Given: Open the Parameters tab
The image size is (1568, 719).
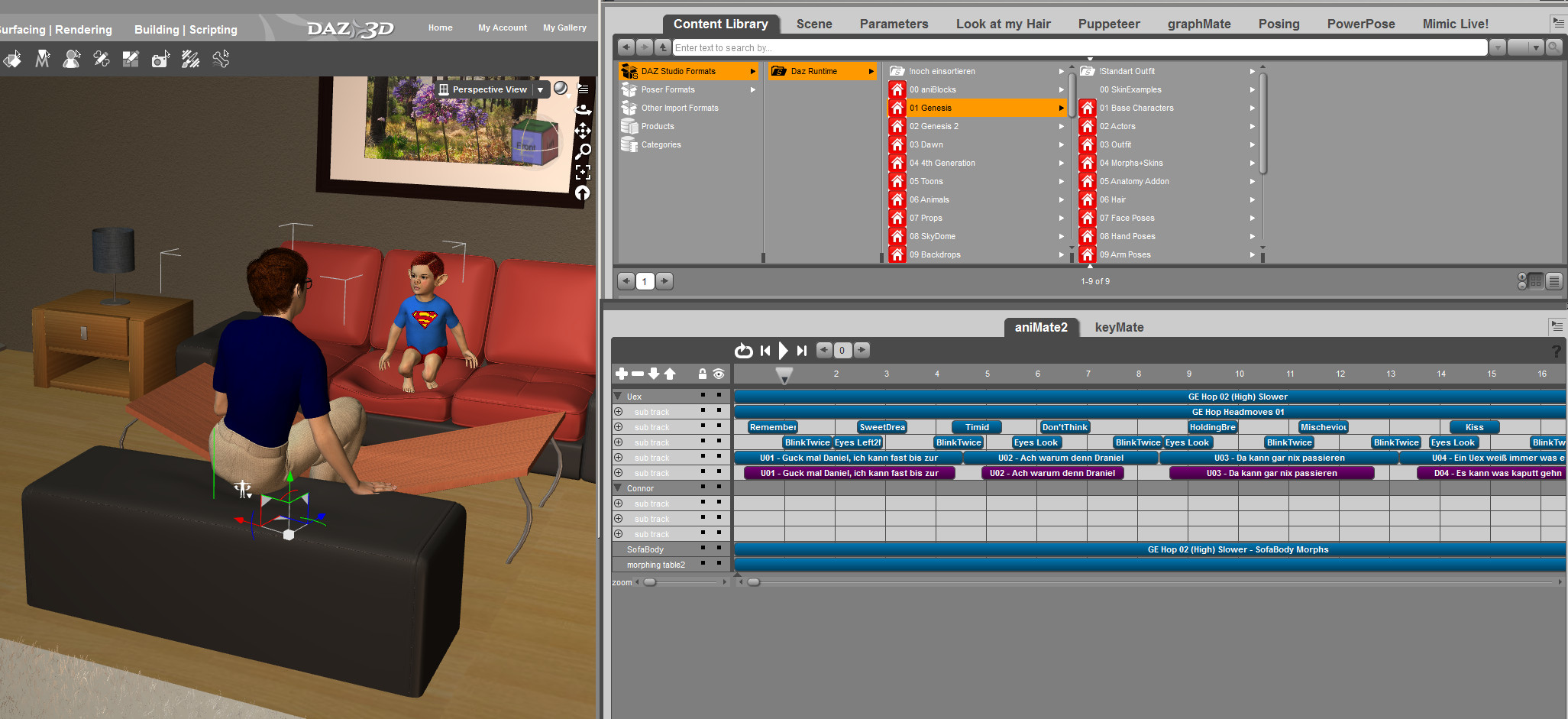Looking at the screenshot, I should (894, 24).
